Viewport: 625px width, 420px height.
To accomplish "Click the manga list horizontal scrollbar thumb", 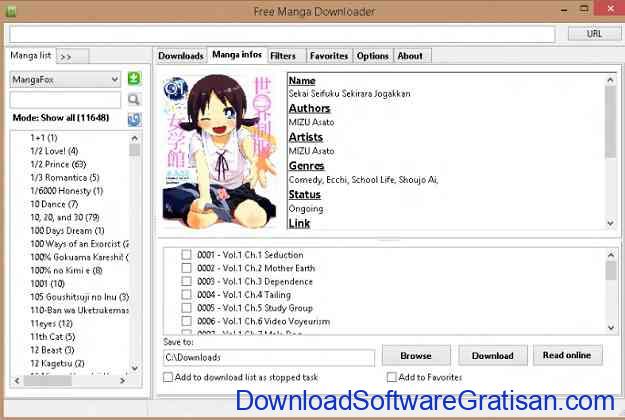I will [47, 381].
